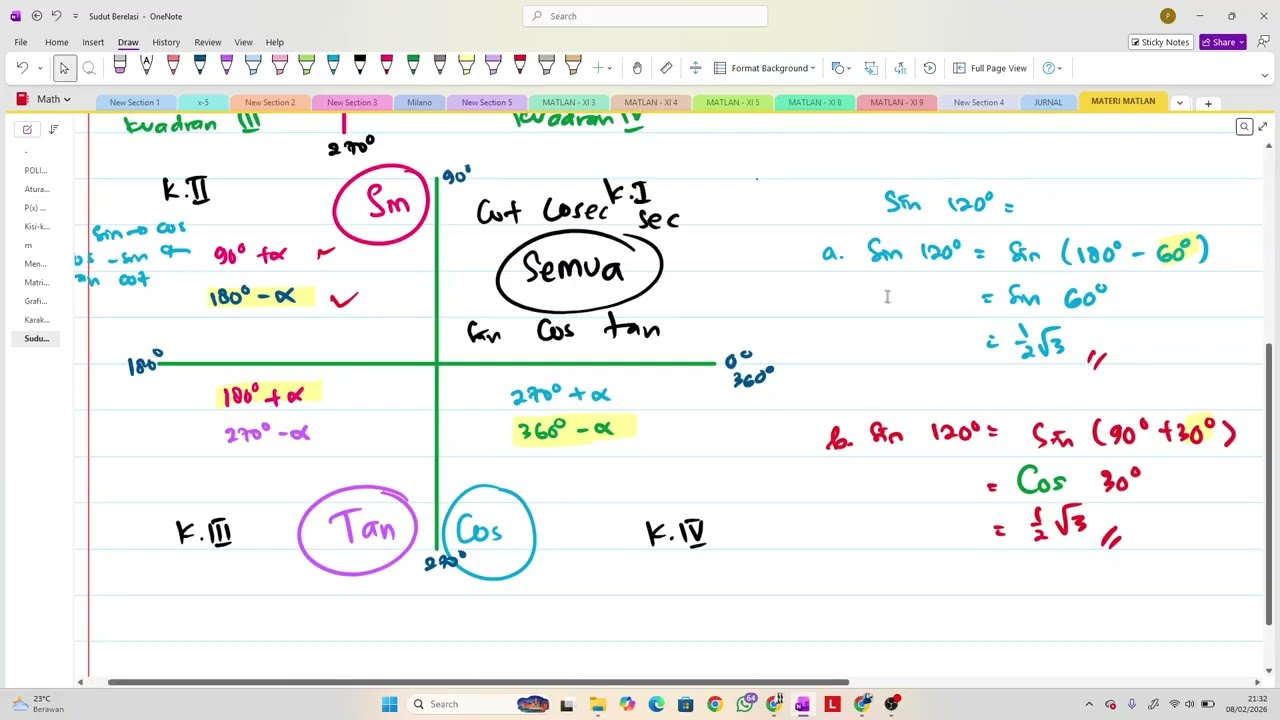Select the tan brown pen

[x=573, y=67]
